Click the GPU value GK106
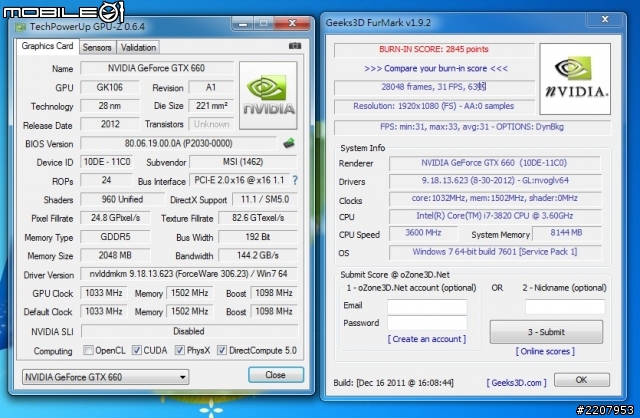The image size is (640, 418). [110, 87]
